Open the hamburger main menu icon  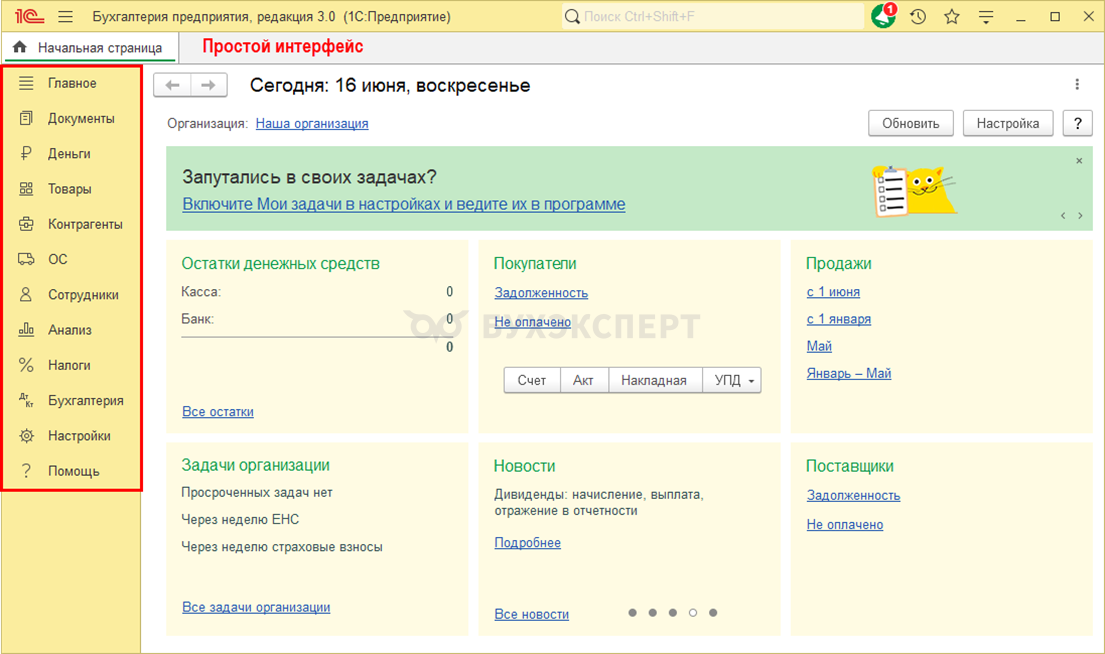[x=66, y=16]
